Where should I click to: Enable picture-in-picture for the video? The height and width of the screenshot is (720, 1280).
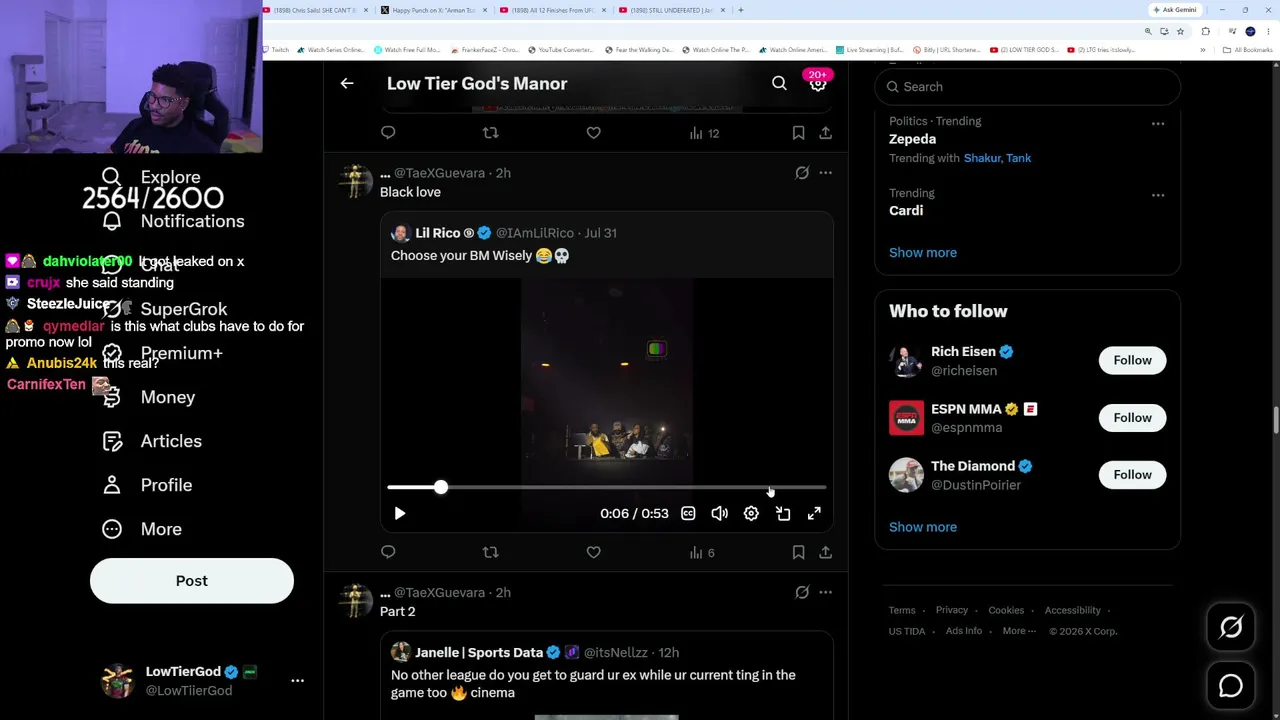[x=783, y=513]
